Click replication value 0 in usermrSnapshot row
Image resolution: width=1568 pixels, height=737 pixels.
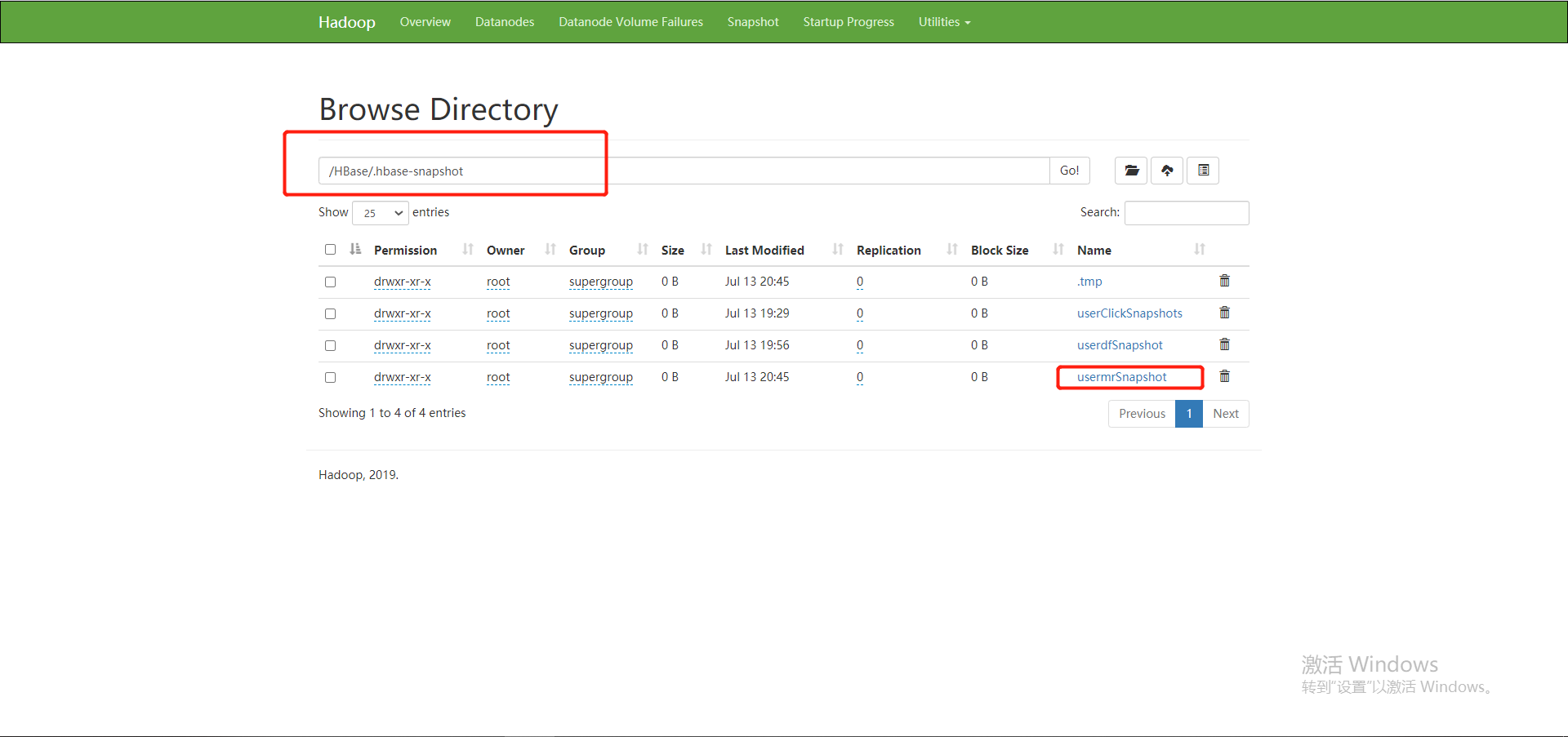pyautogui.click(x=860, y=377)
